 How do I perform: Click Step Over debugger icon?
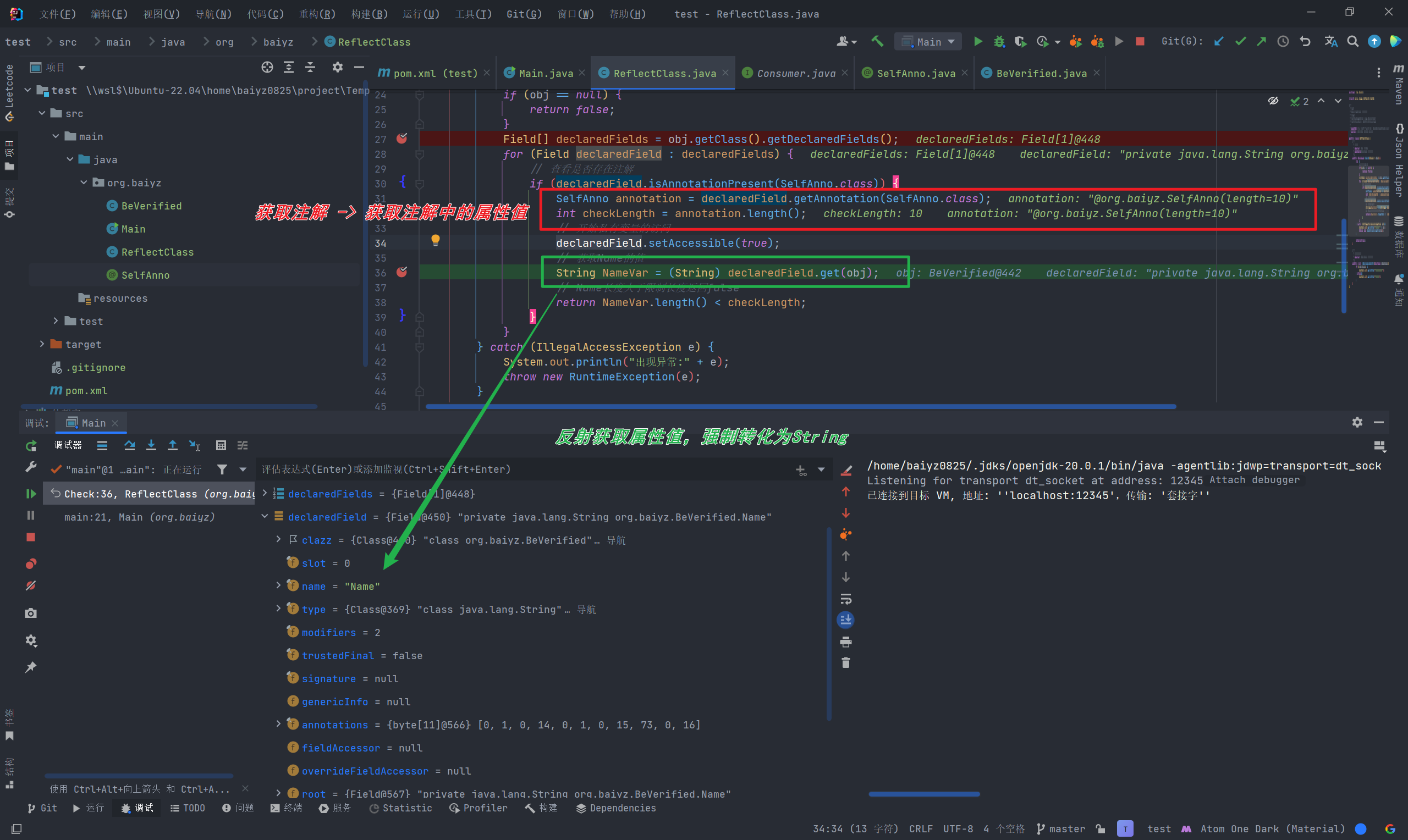point(129,445)
